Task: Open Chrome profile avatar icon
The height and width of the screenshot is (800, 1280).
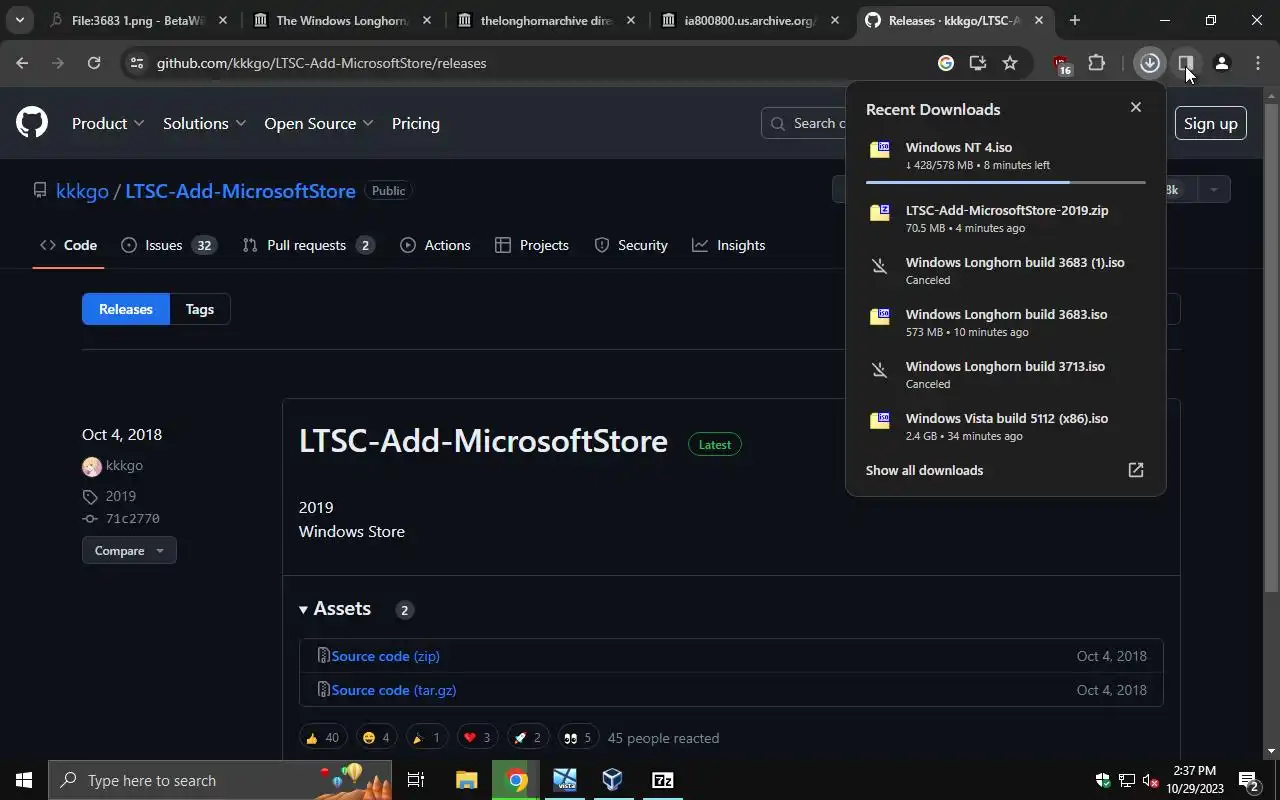Action: pyautogui.click(x=1221, y=63)
